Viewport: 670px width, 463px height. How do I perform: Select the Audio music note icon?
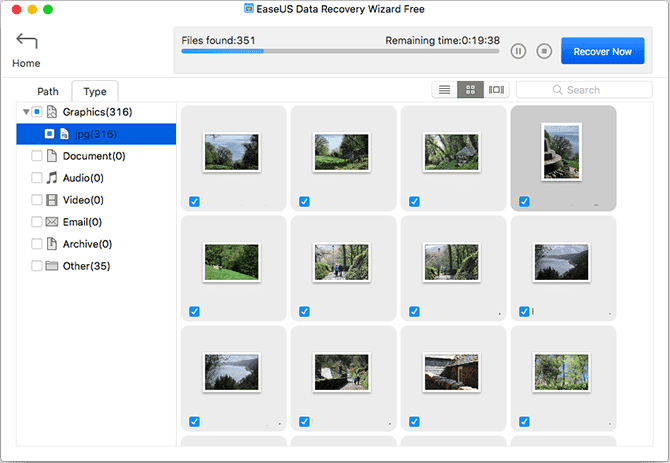pyautogui.click(x=52, y=178)
